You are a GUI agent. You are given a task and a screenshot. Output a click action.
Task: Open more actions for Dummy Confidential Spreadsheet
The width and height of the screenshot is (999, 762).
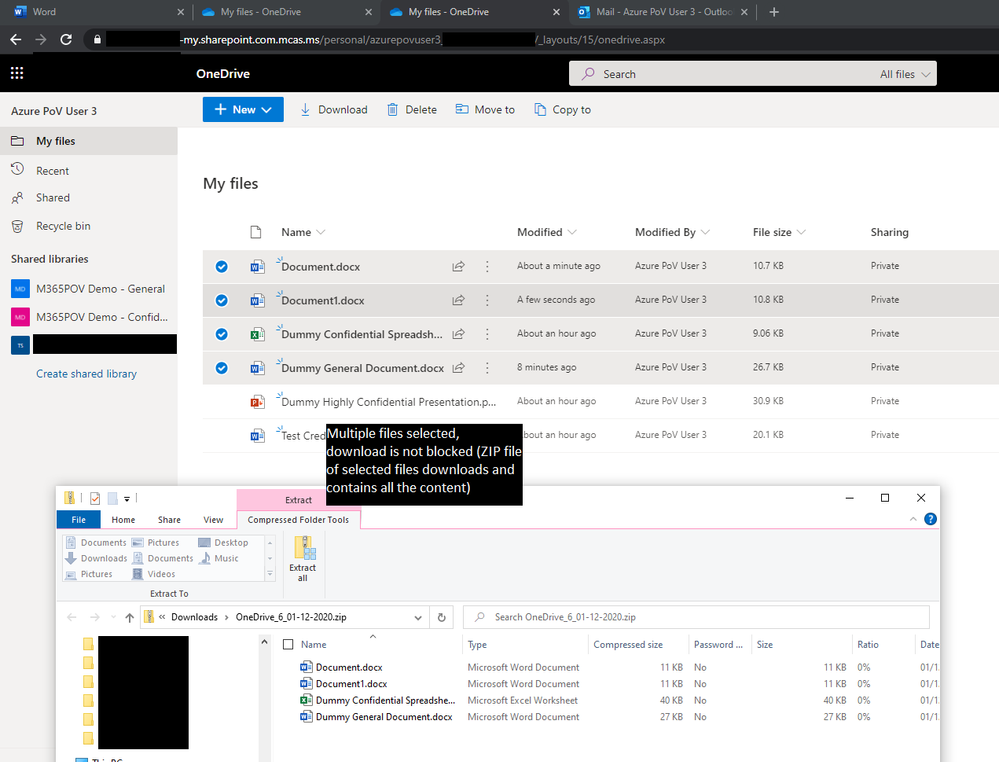[487, 334]
